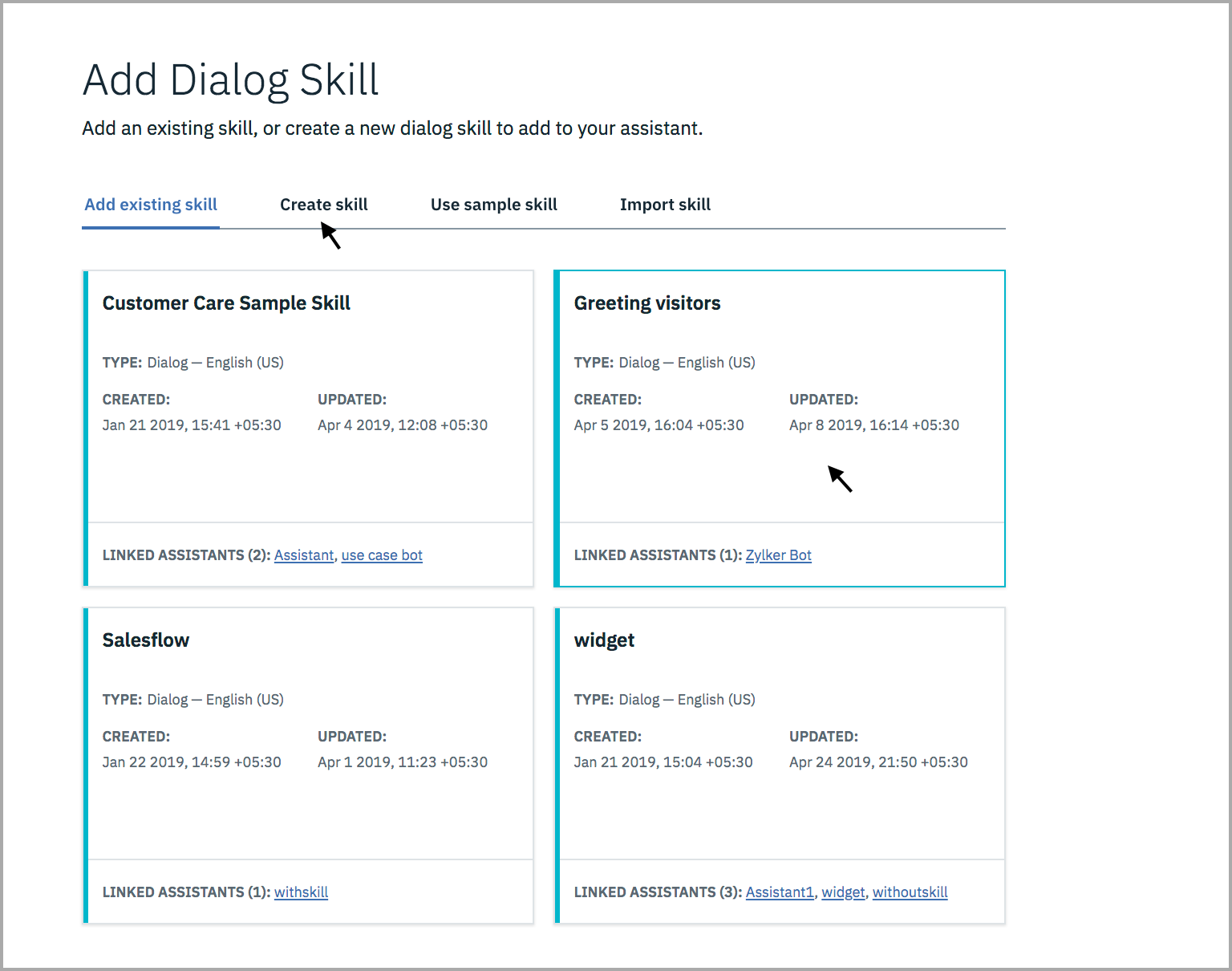Viewport: 1232px width, 971px height.
Task: Click the Customer Care Sample Skill title
Action: 226,303
